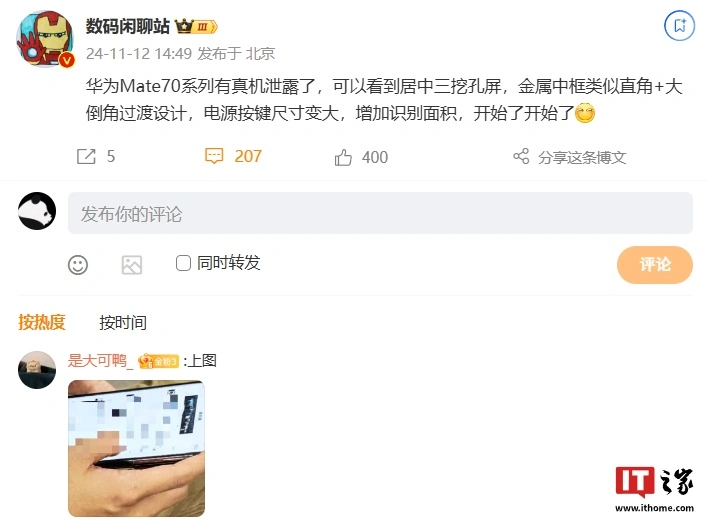Open commenter 是大可鸭_ username link
This screenshot has height=523, width=709.
[x=100, y=361]
